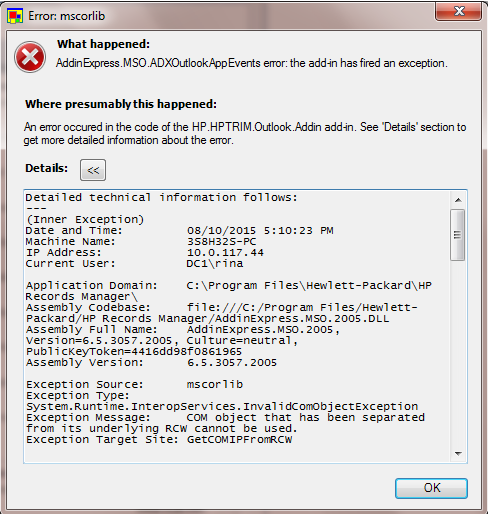Click the red error X icon

pyautogui.click(x=30, y=57)
